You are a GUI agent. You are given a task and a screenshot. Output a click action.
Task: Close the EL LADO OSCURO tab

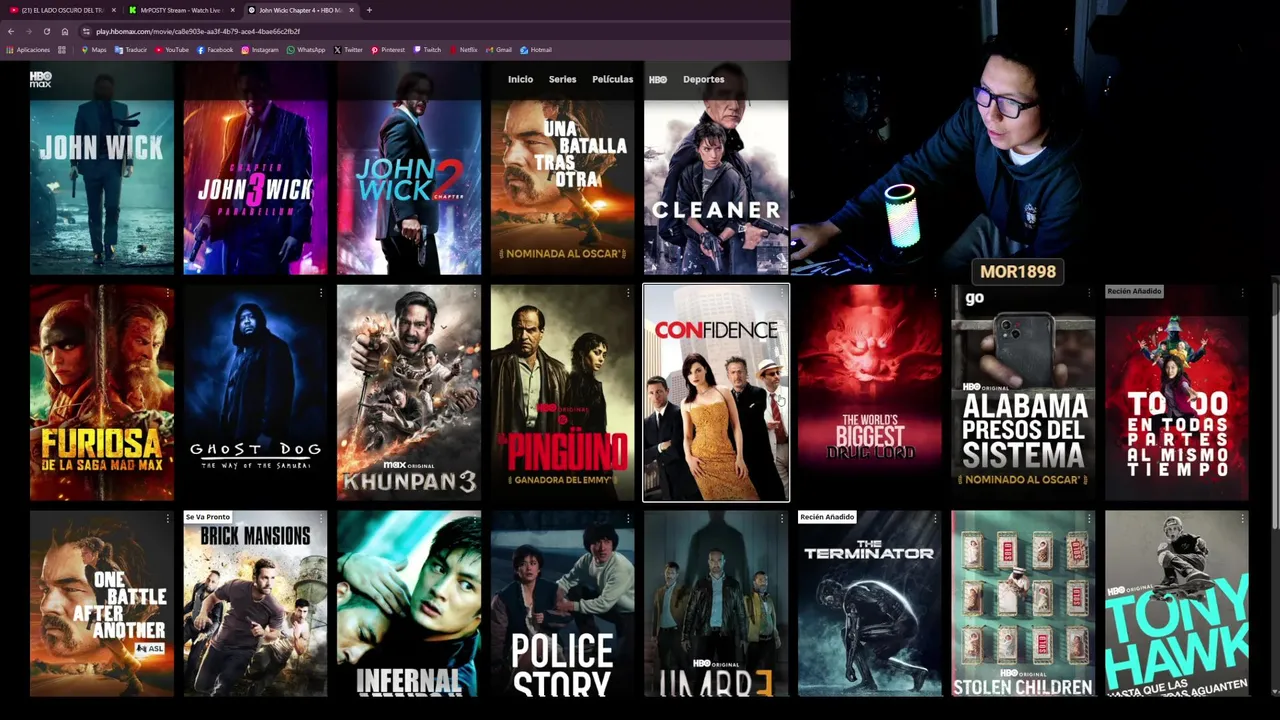[x=113, y=10]
